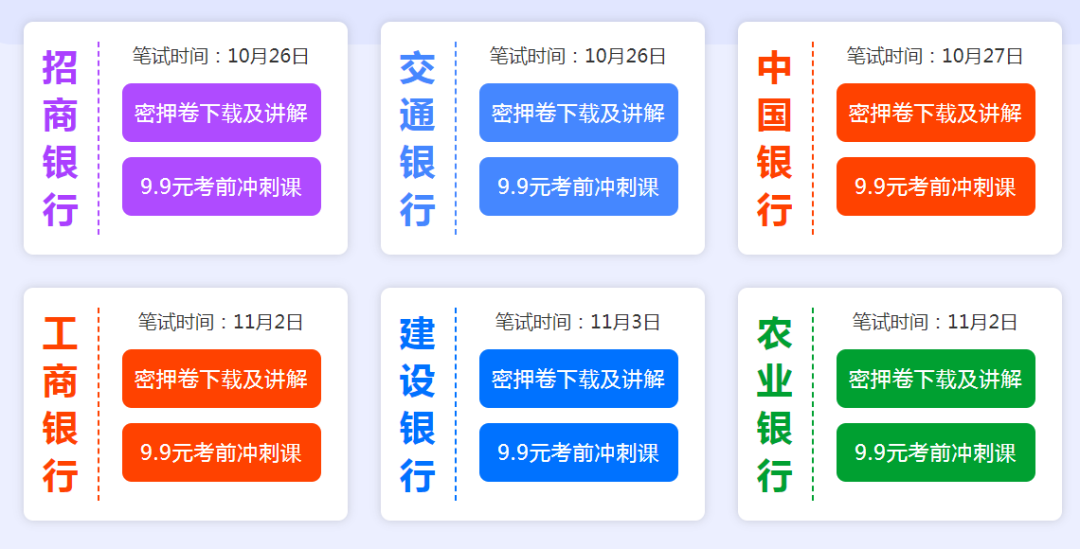Click the 工商银行 title text
The image size is (1080, 549).
click(x=61, y=404)
